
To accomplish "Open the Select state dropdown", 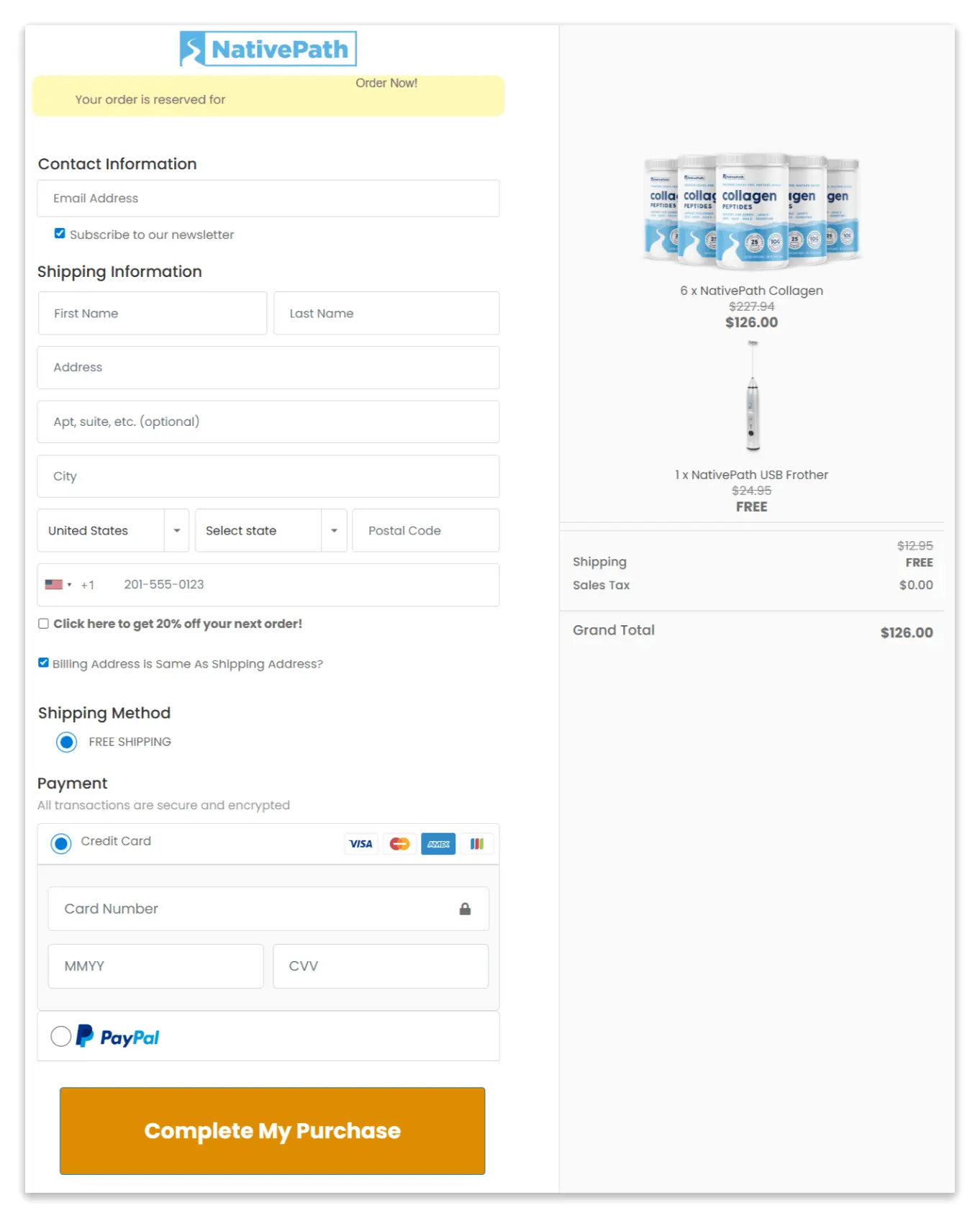I will (271, 530).
